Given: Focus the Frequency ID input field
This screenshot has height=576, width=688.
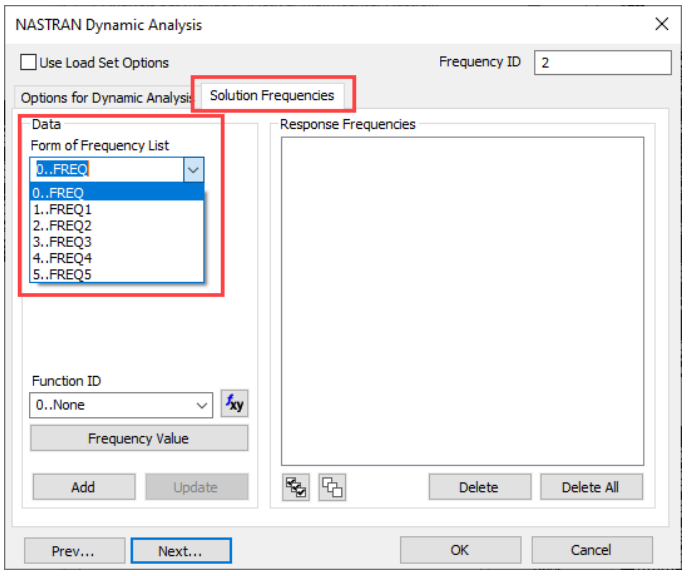Looking at the screenshot, I should (x=602, y=62).
